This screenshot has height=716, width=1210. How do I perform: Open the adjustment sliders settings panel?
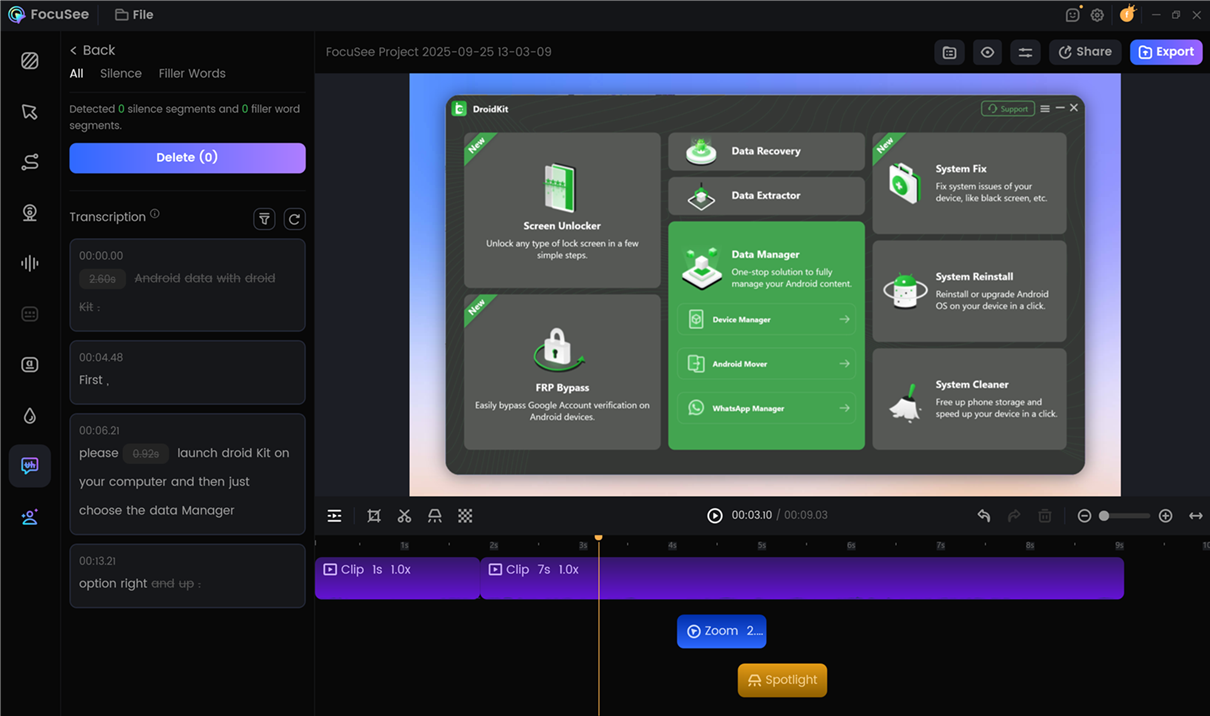pyautogui.click(x=1025, y=52)
